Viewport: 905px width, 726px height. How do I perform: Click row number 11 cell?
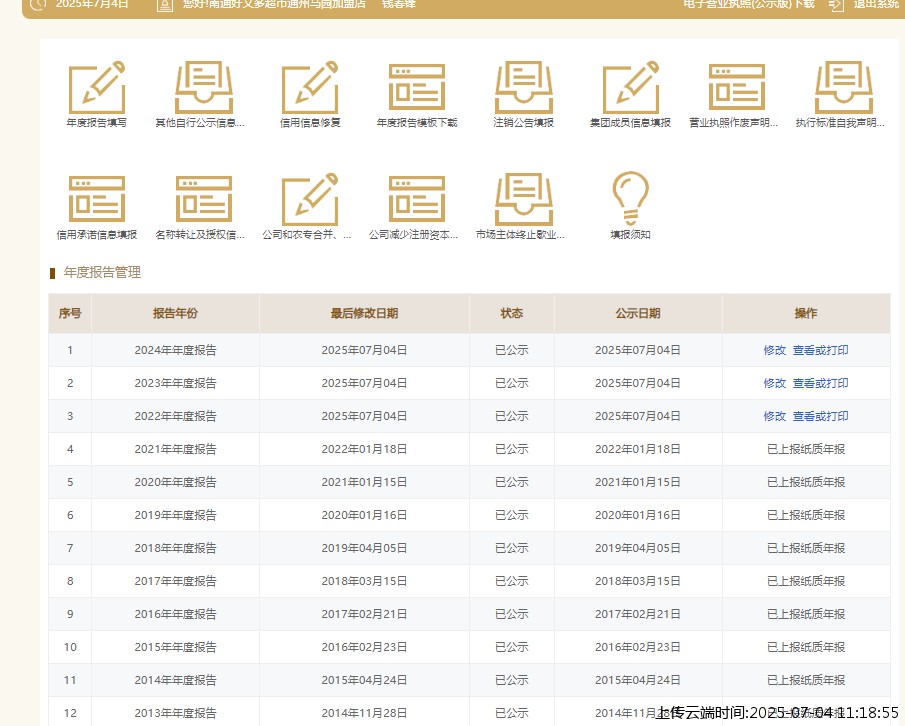pos(70,680)
